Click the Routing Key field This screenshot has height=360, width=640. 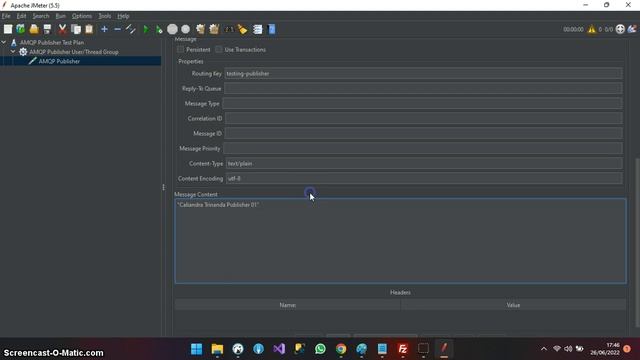coord(423,73)
